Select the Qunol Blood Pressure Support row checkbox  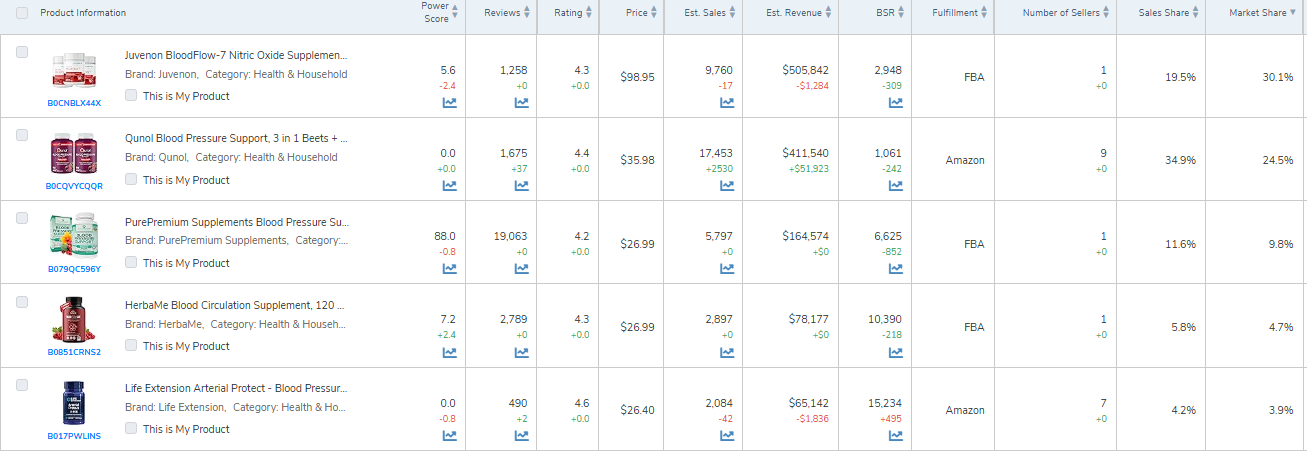coord(22,135)
